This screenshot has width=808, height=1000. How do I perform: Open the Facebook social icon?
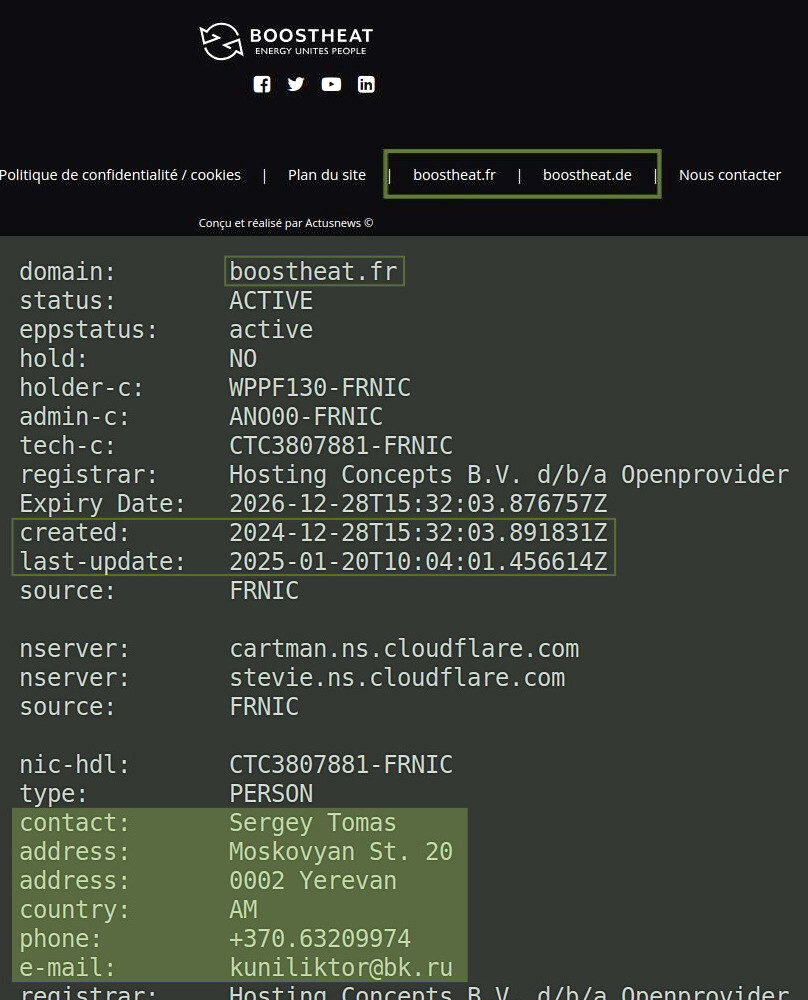(262, 84)
